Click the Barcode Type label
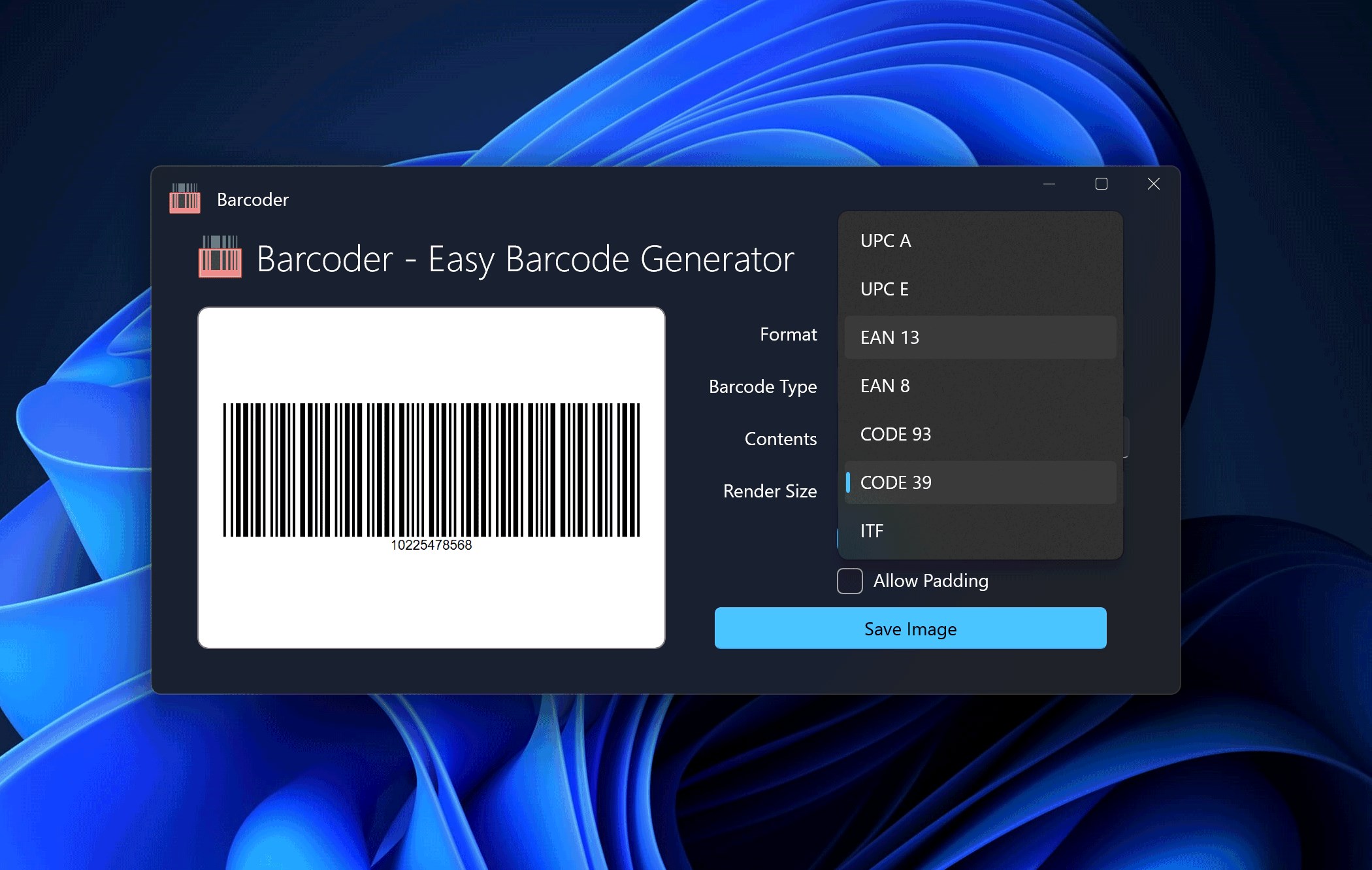This screenshot has width=1372, height=870. click(762, 387)
